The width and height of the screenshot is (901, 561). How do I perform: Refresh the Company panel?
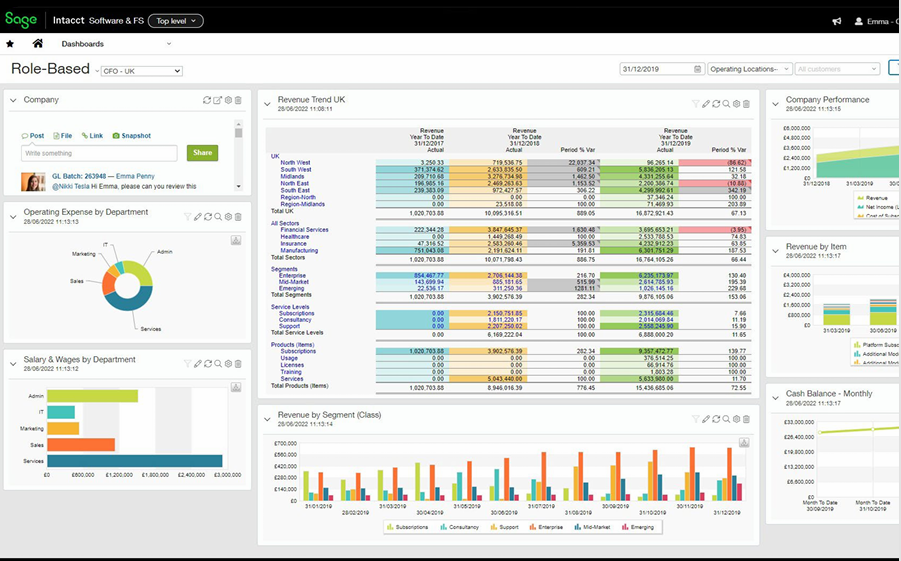(x=207, y=100)
